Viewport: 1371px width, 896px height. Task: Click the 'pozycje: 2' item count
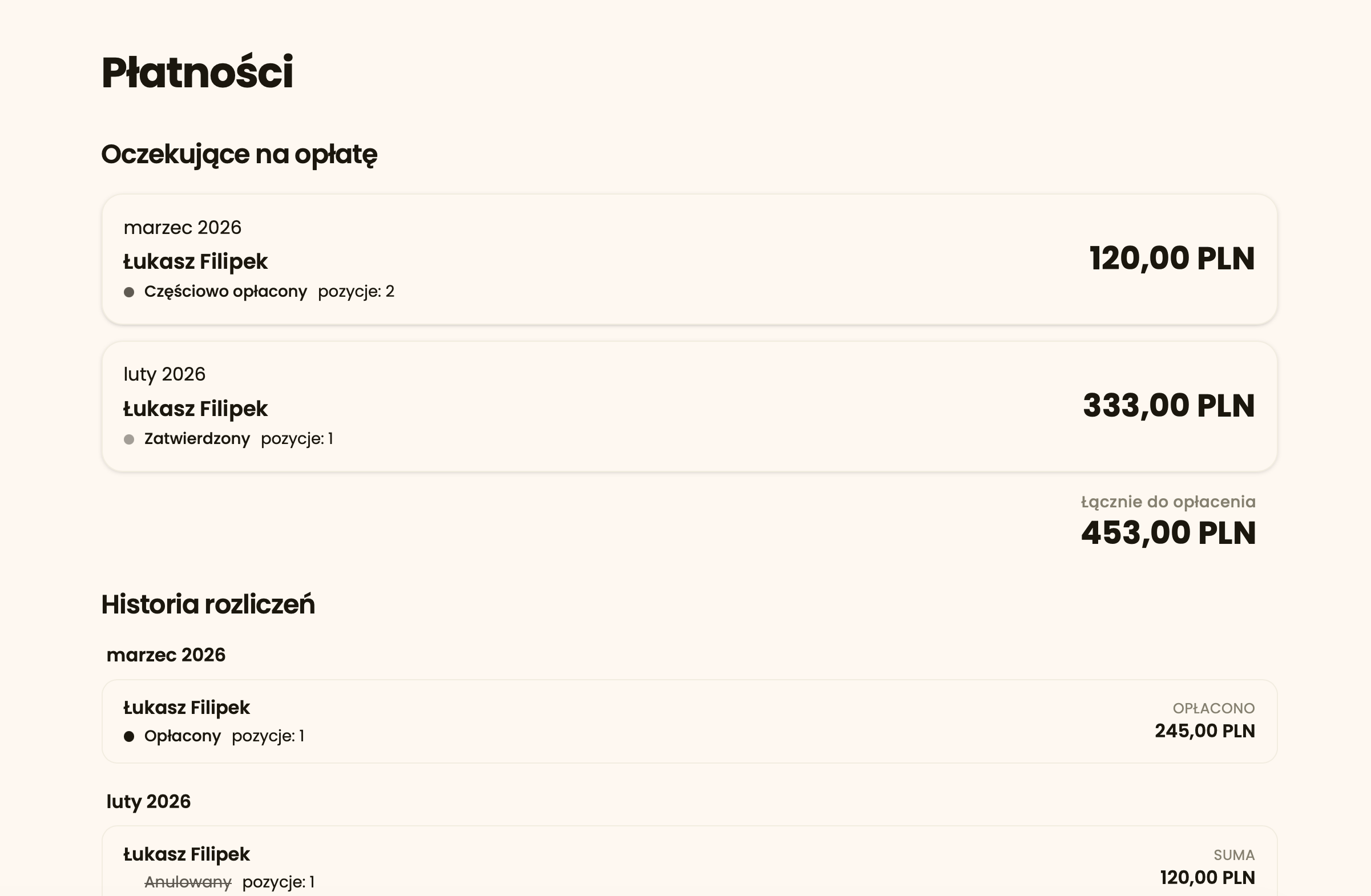tap(356, 292)
